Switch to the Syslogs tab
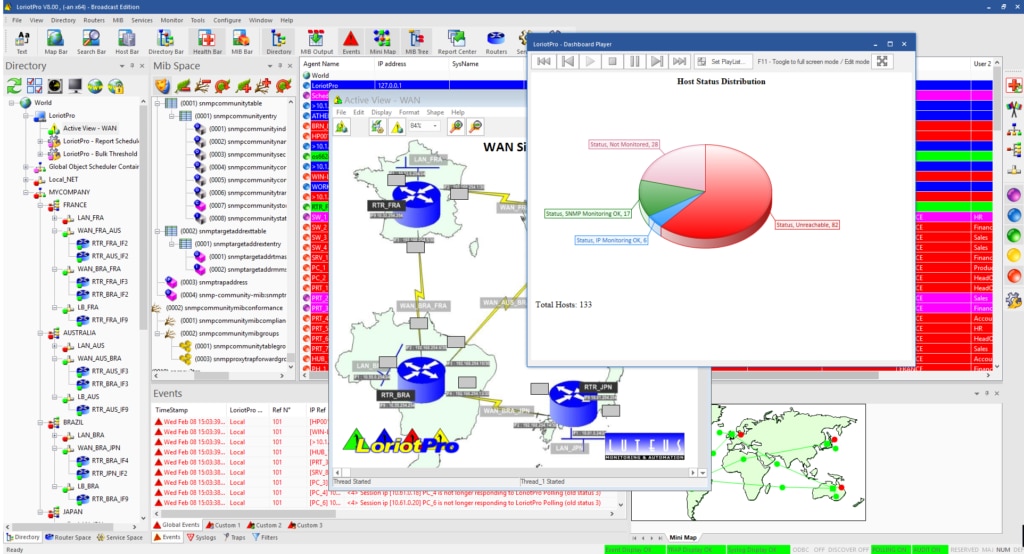 click(201, 538)
